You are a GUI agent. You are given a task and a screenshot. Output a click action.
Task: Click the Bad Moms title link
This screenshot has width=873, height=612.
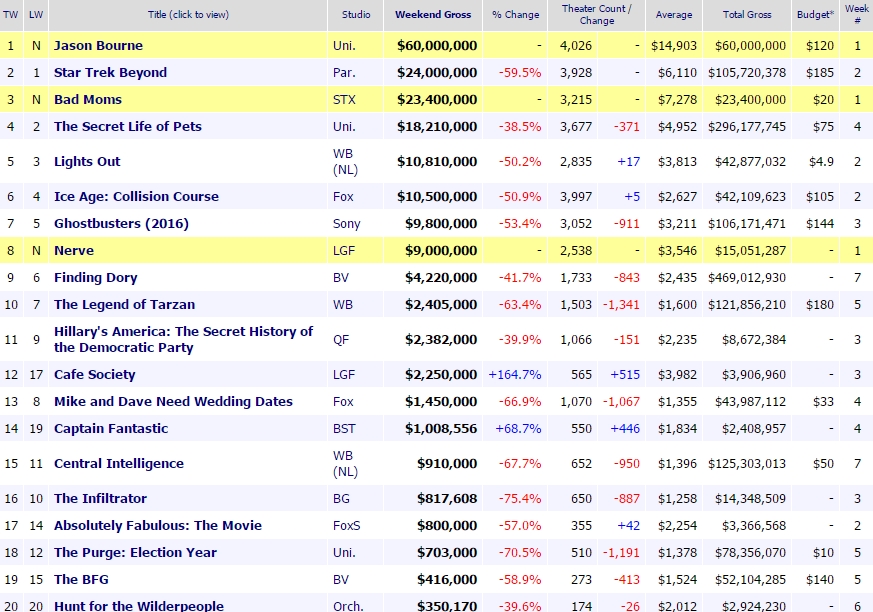(x=88, y=100)
